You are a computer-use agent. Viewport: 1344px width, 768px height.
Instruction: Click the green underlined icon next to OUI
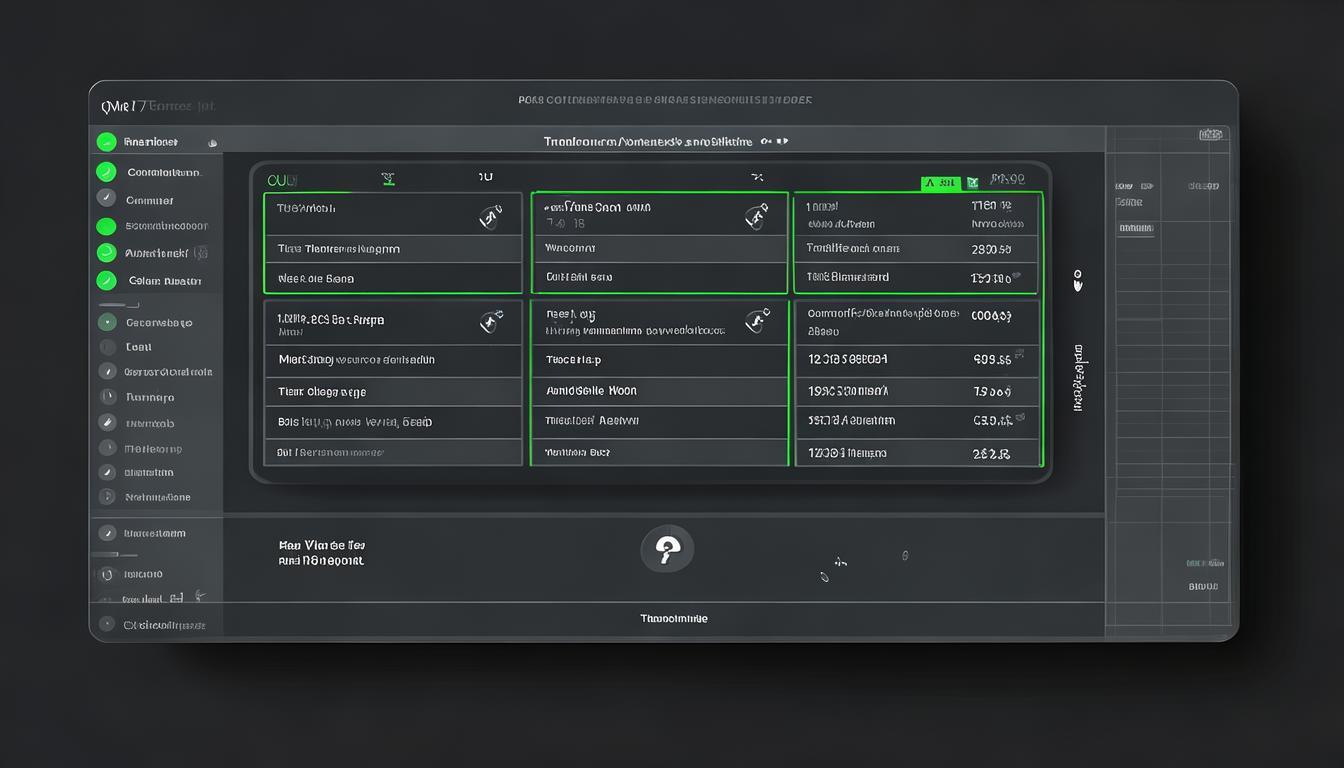(389, 179)
